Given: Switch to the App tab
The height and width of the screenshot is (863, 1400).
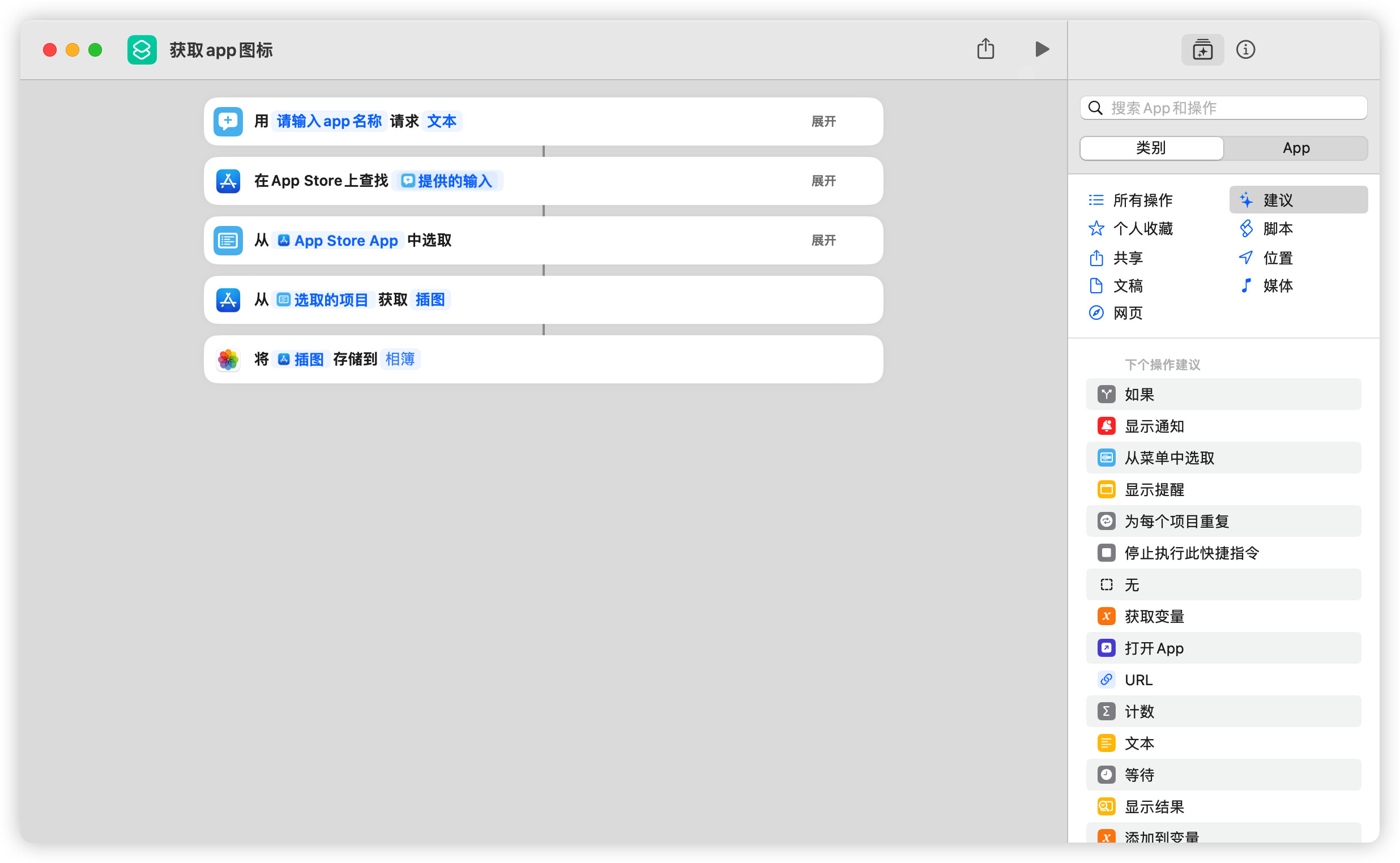Looking at the screenshot, I should coord(1296,148).
